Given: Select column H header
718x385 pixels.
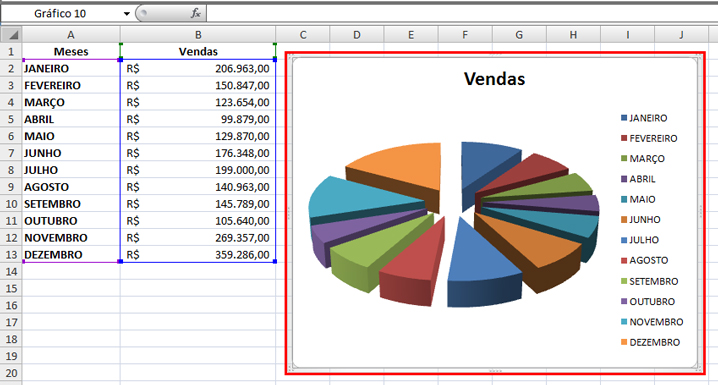Looking at the screenshot, I should [x=573, y=35].
